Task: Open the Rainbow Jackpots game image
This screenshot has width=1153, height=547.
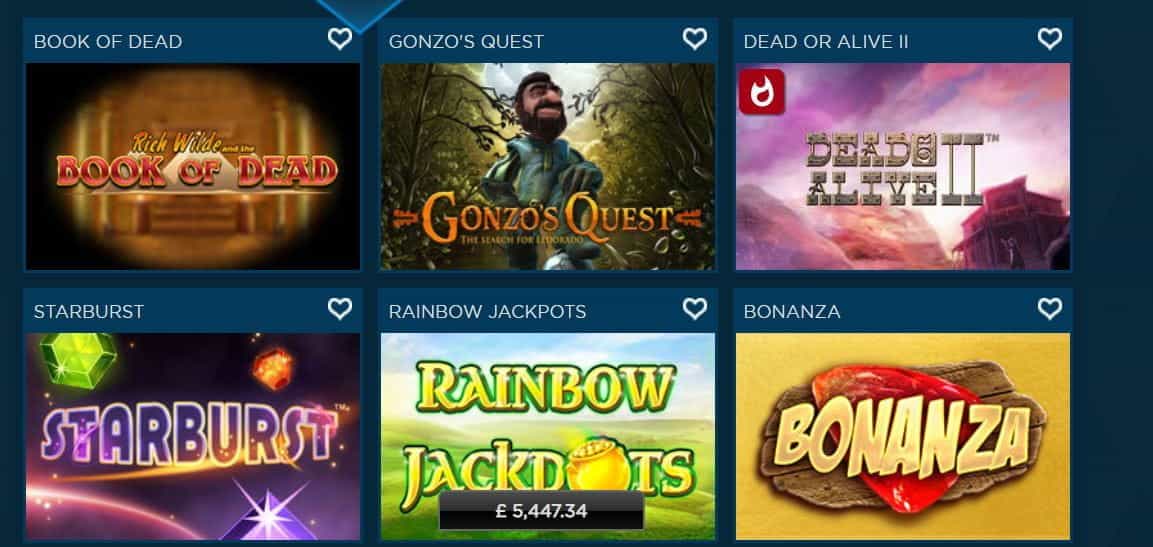Action: pyautogui.click(x=548, y=437)
